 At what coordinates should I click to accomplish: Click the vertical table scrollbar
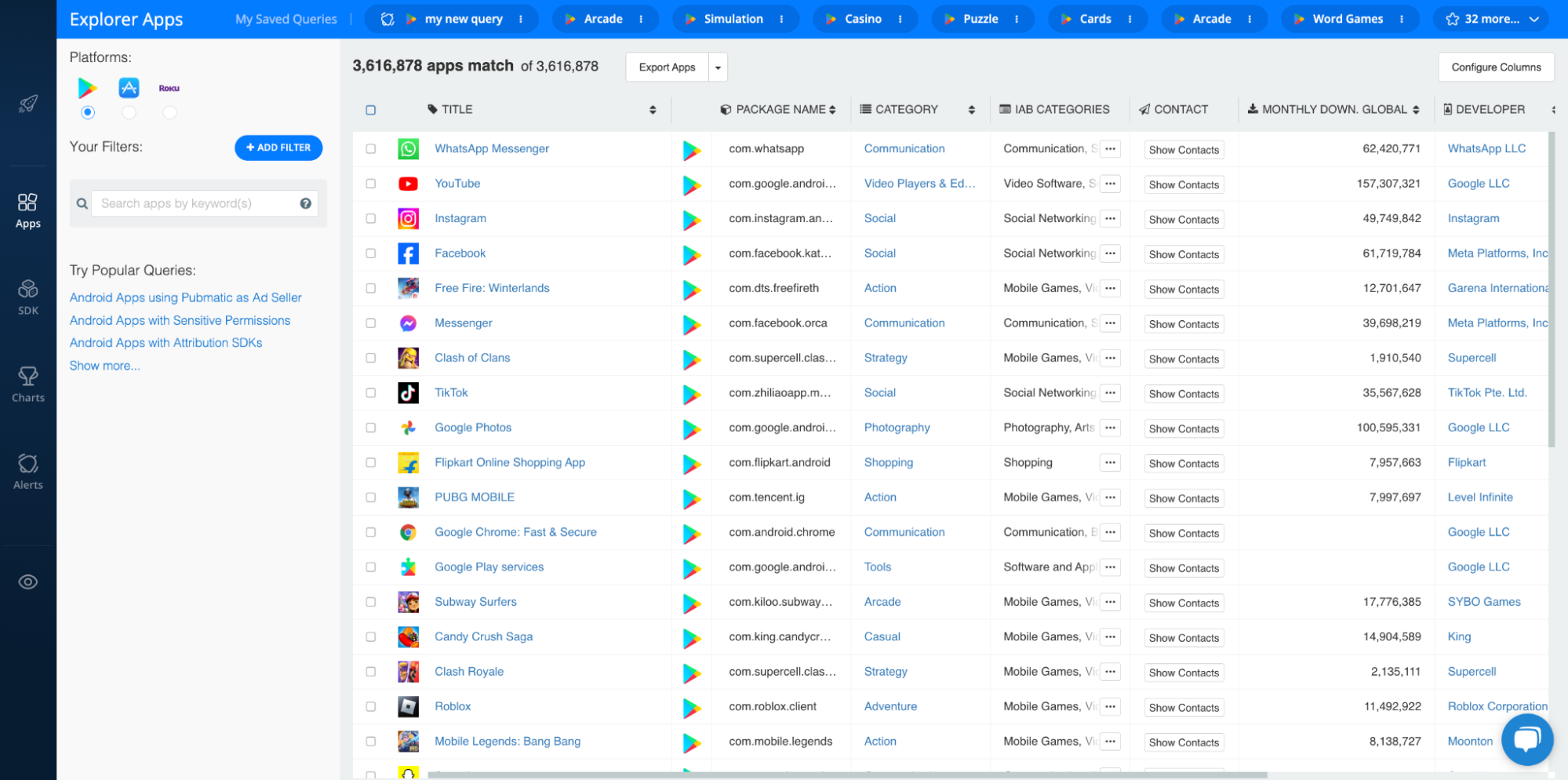pos(1551,290)
